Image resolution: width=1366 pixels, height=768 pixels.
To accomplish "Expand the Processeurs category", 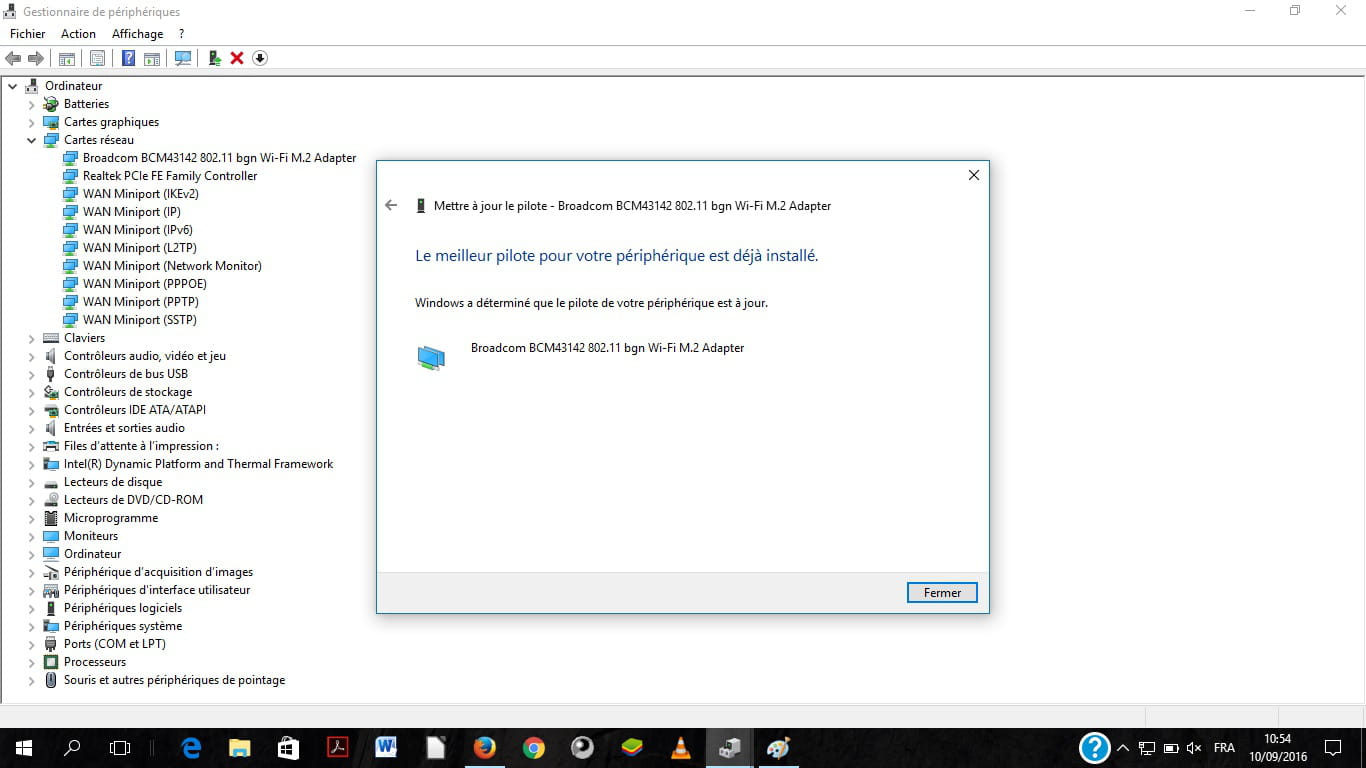I will coord(32,662).
